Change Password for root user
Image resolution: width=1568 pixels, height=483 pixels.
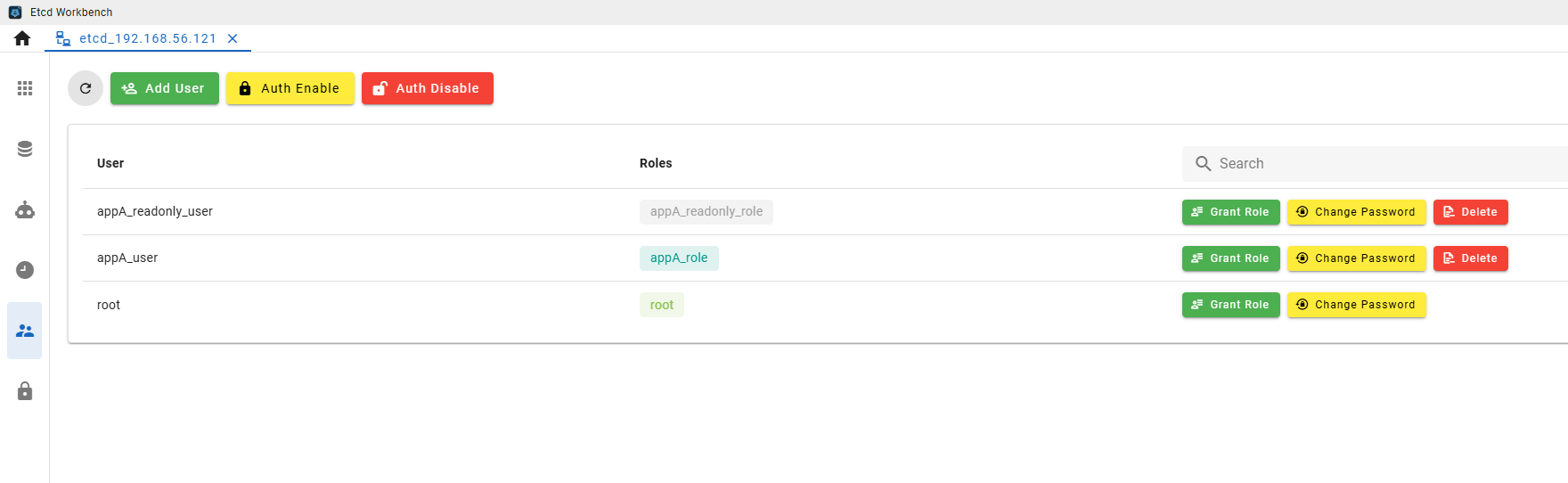(1357, 305)
